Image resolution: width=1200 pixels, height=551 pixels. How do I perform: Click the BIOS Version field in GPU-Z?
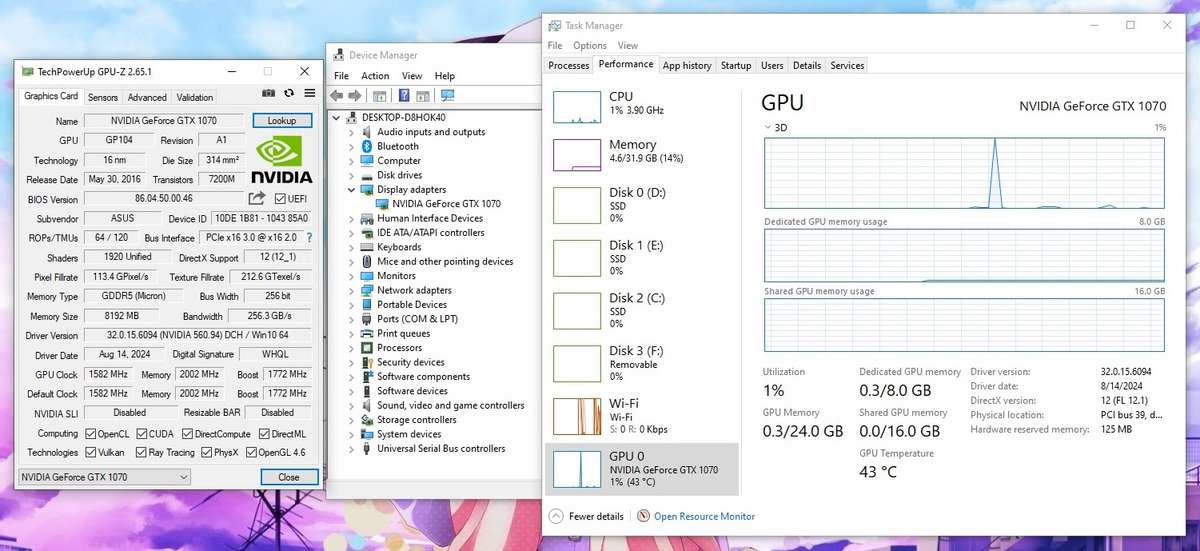pos(163,198)
